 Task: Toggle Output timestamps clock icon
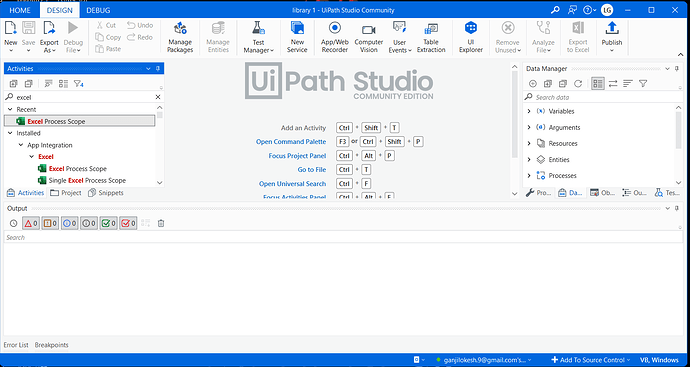coord(13,224)
